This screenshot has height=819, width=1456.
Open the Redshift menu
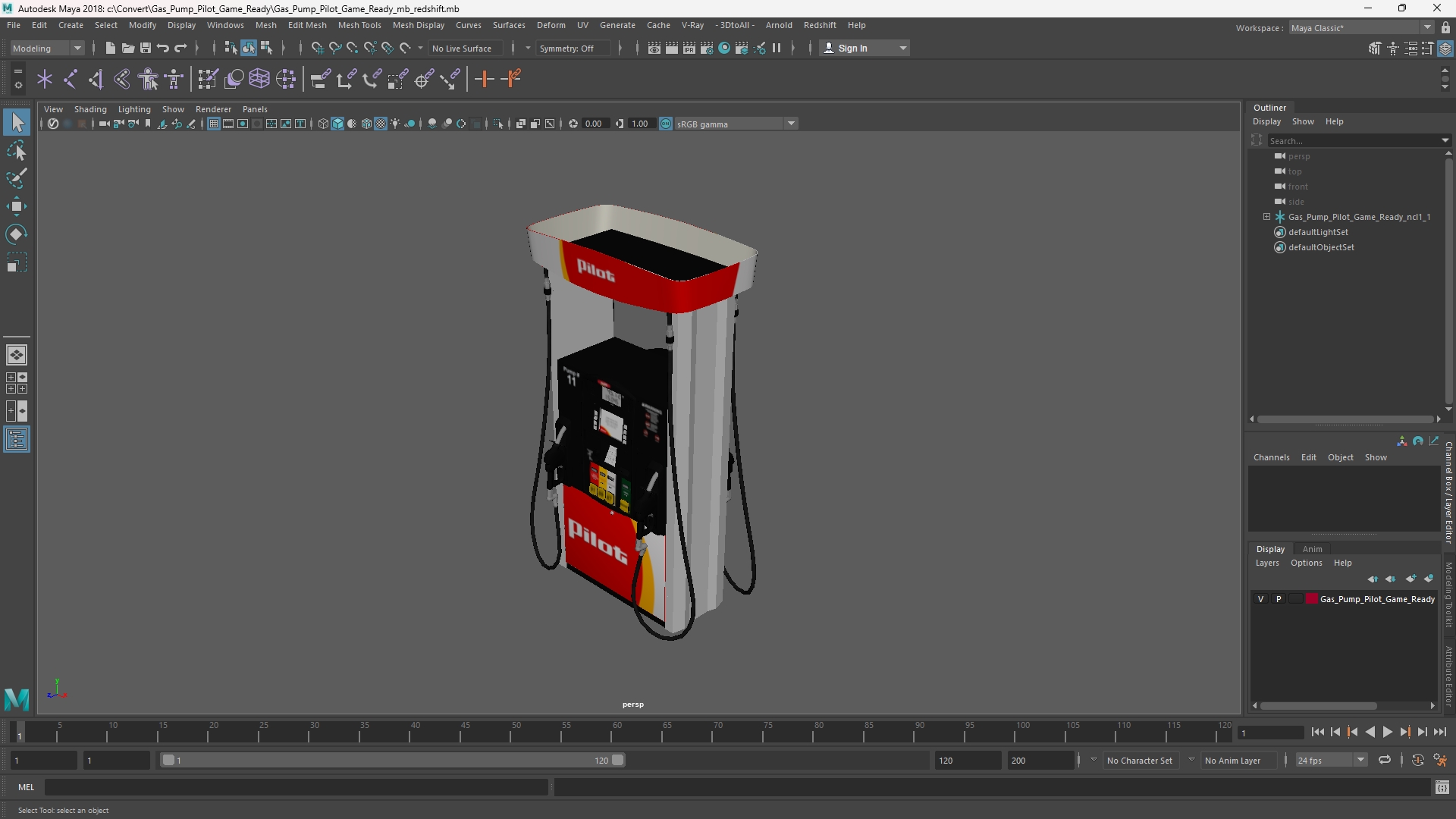tap(820, 25)
